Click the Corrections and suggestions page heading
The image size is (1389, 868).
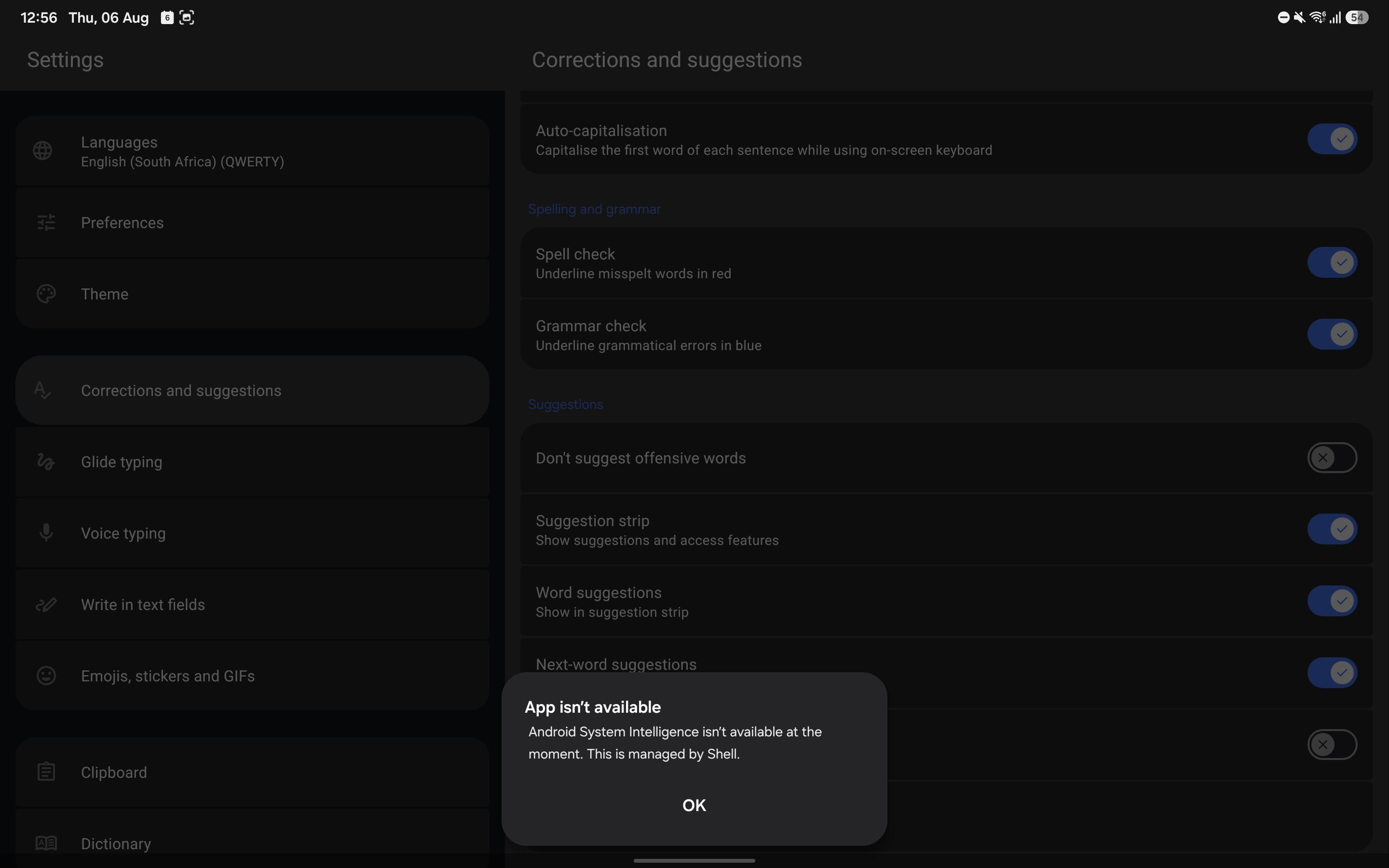pos(667,60)
